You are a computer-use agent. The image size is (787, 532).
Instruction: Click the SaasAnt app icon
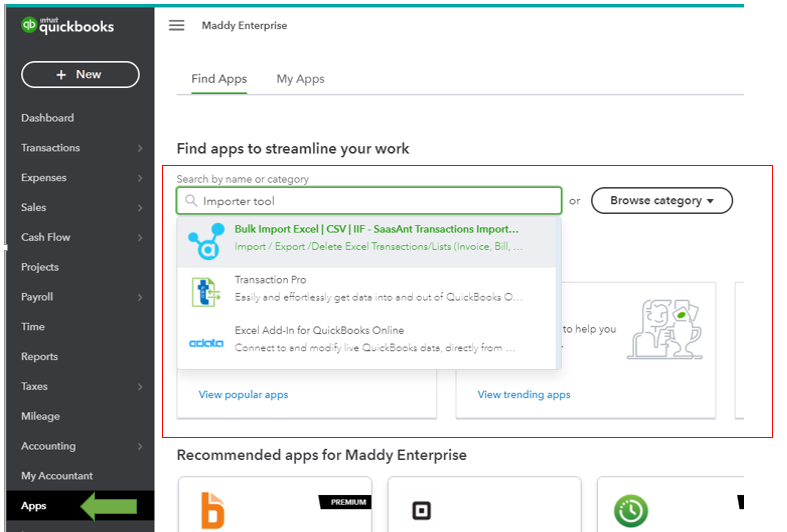[x=206, y=241]
